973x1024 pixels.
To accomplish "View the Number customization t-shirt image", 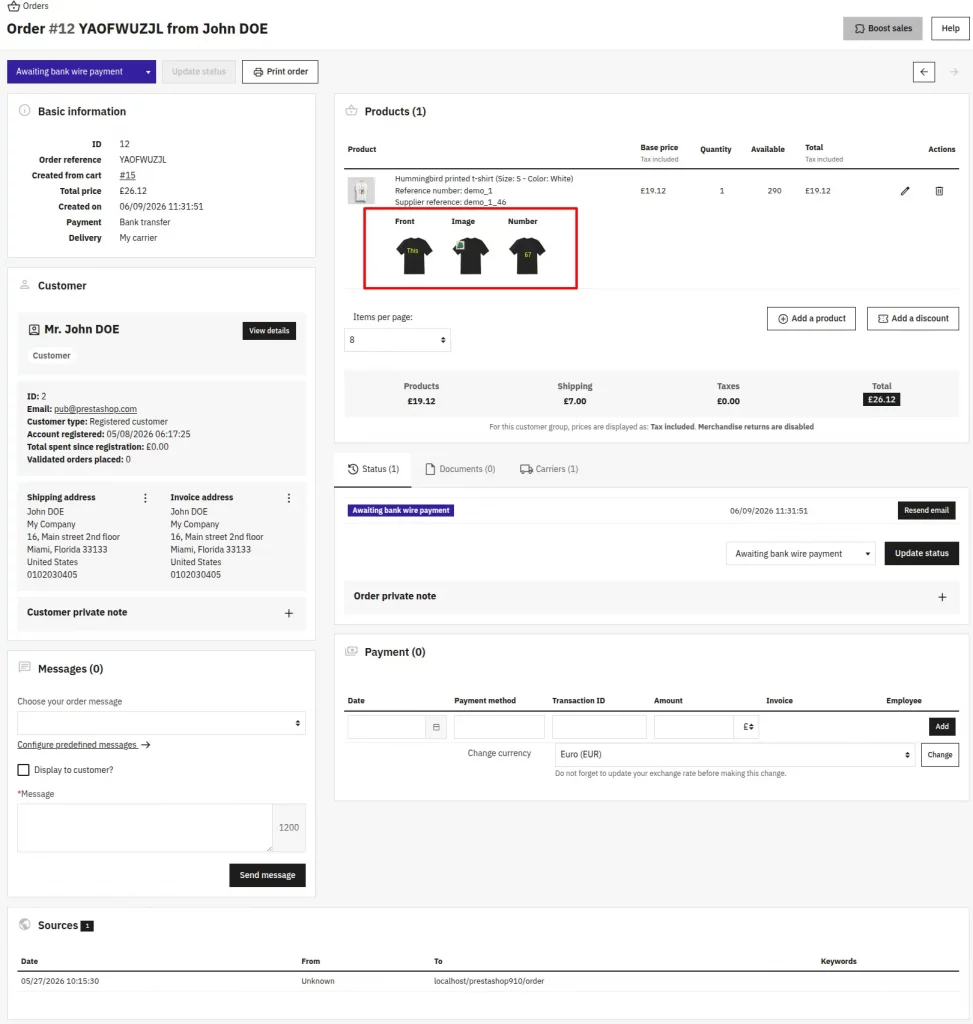I will 526,255.
